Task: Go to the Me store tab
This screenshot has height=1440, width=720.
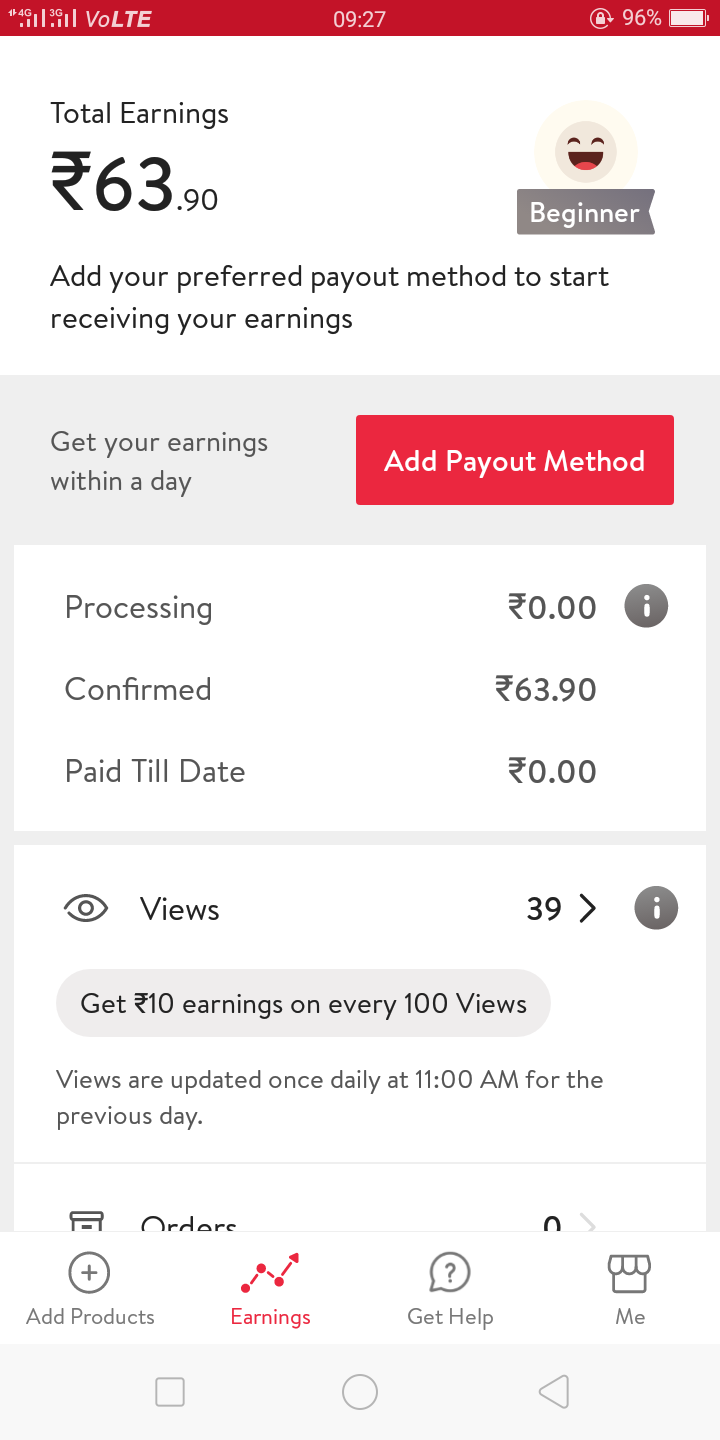Action: point(630,1290)
